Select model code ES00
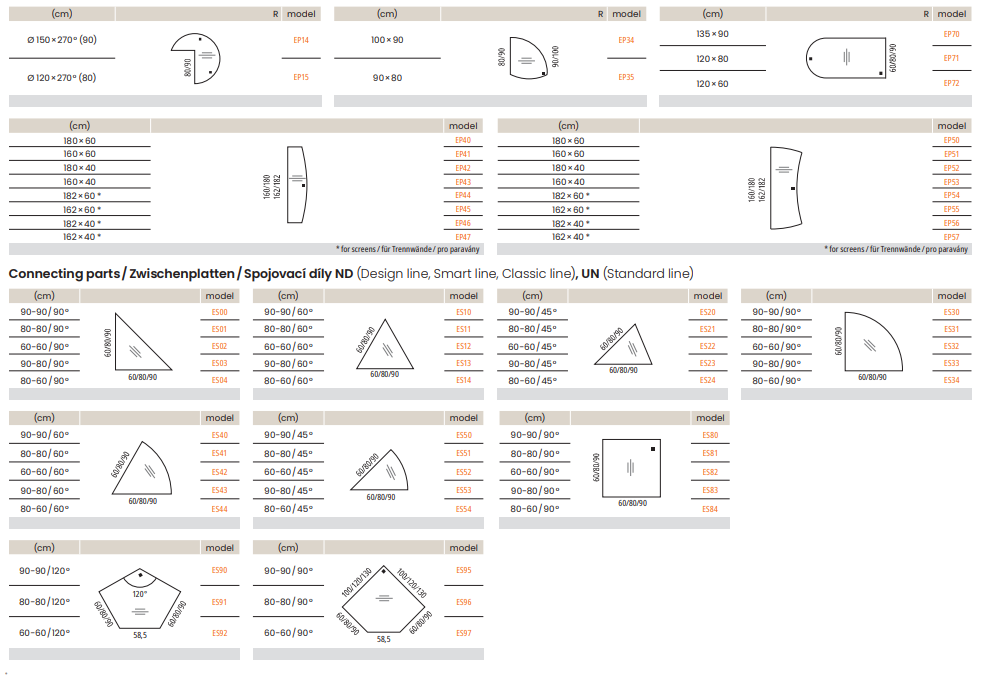The height and width of the screenshot is (675, 987). pos(220,312)
